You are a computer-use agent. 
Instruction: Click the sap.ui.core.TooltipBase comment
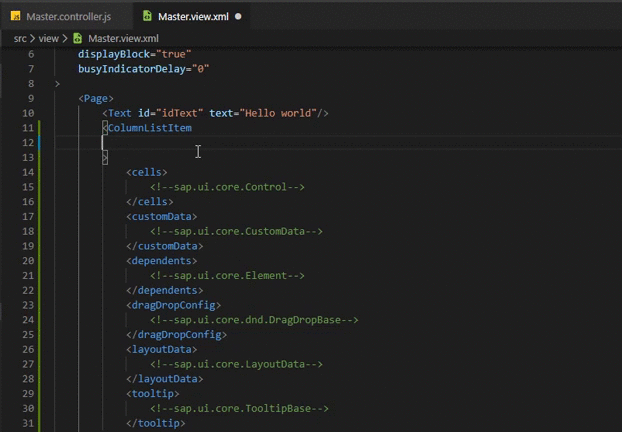click(239, 408)
